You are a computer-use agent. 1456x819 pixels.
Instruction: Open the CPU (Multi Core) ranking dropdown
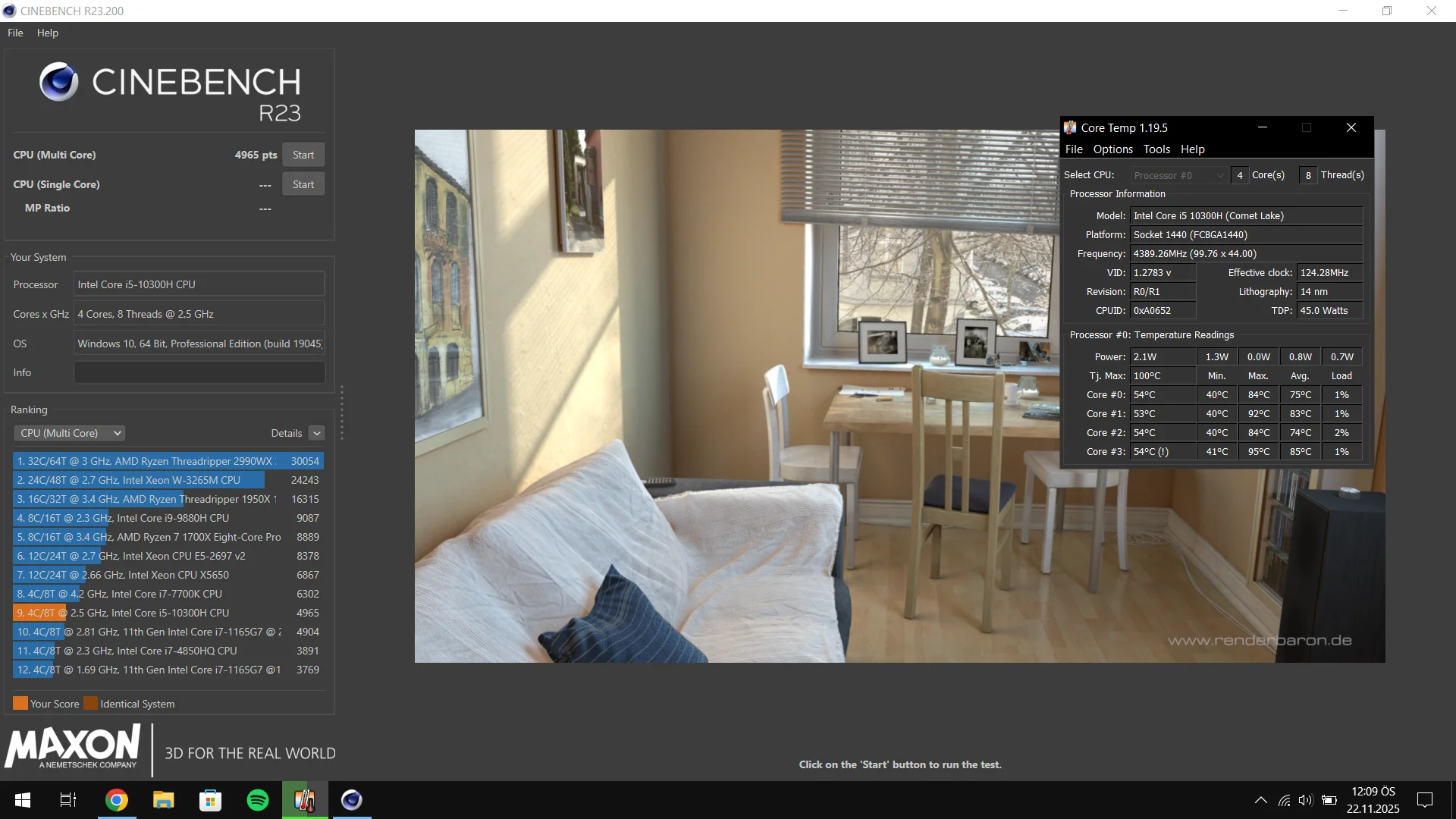click(x=69, y=433)
